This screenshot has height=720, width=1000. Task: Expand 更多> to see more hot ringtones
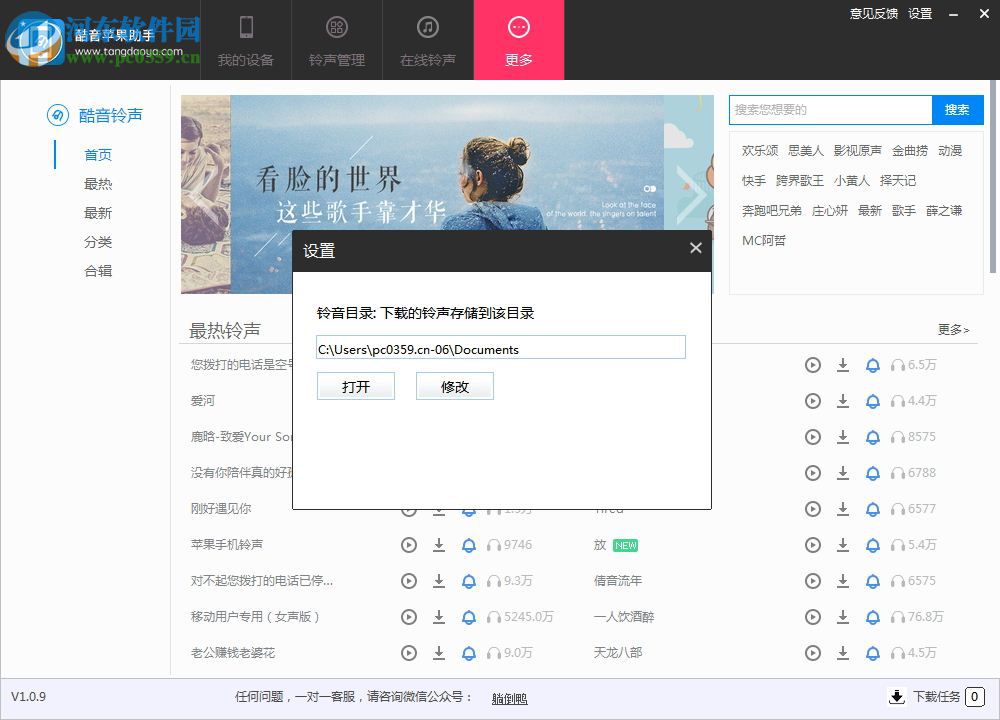pos(951,329)
